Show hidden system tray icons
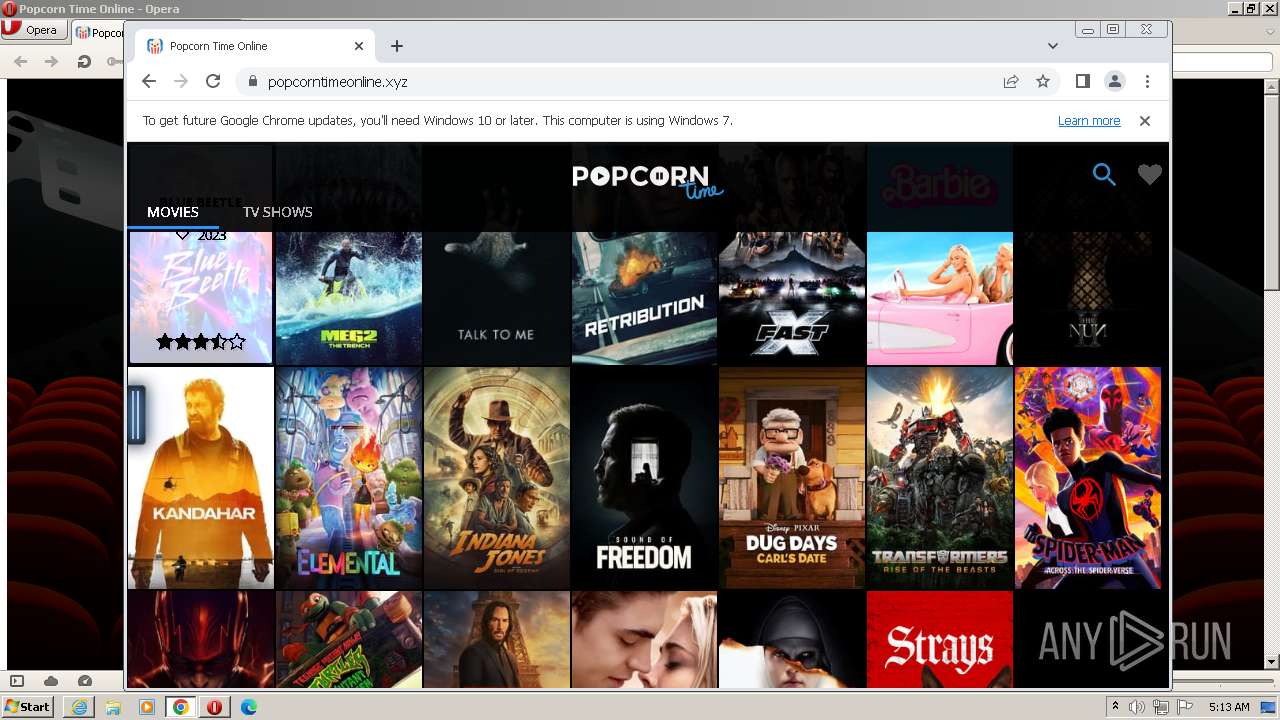This screenshot has width=1280, height=720. [1116, 707]
